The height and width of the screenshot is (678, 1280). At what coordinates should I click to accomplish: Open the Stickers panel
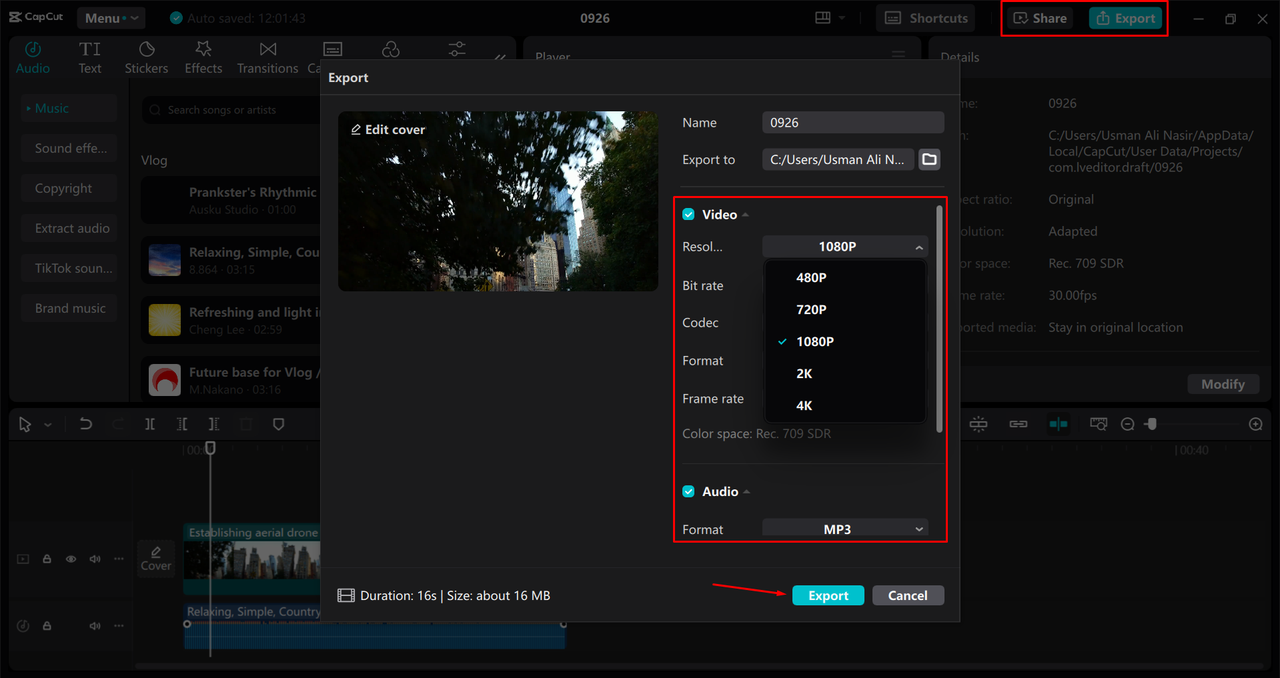click(x=146, y=57)
